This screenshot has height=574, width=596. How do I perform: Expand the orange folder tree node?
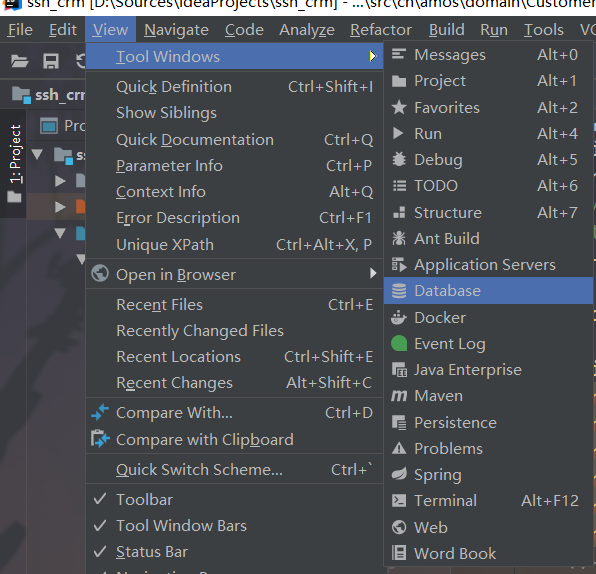tap(60, 207)
